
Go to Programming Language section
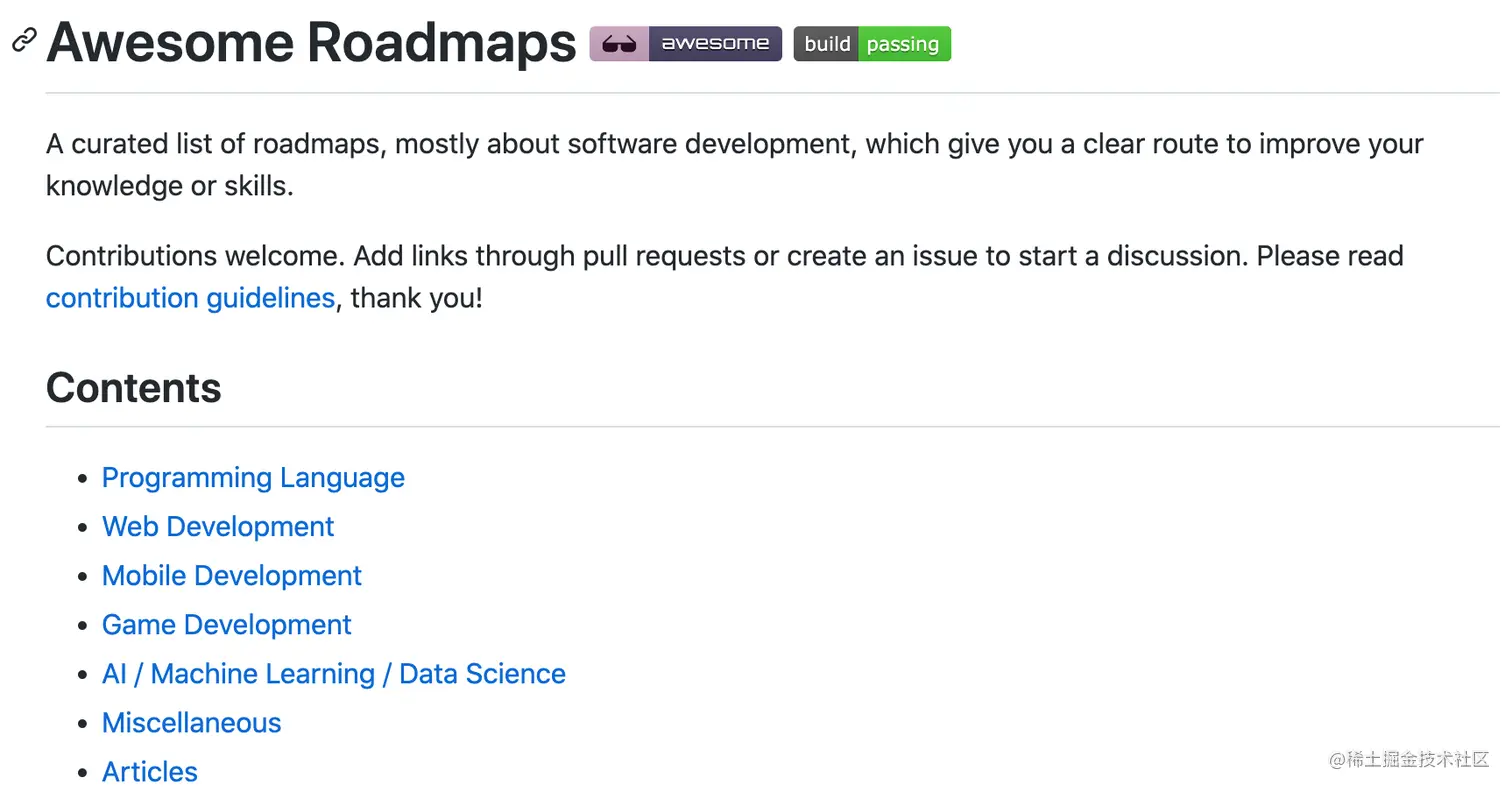pyautogui.click(x=253, y=478)
